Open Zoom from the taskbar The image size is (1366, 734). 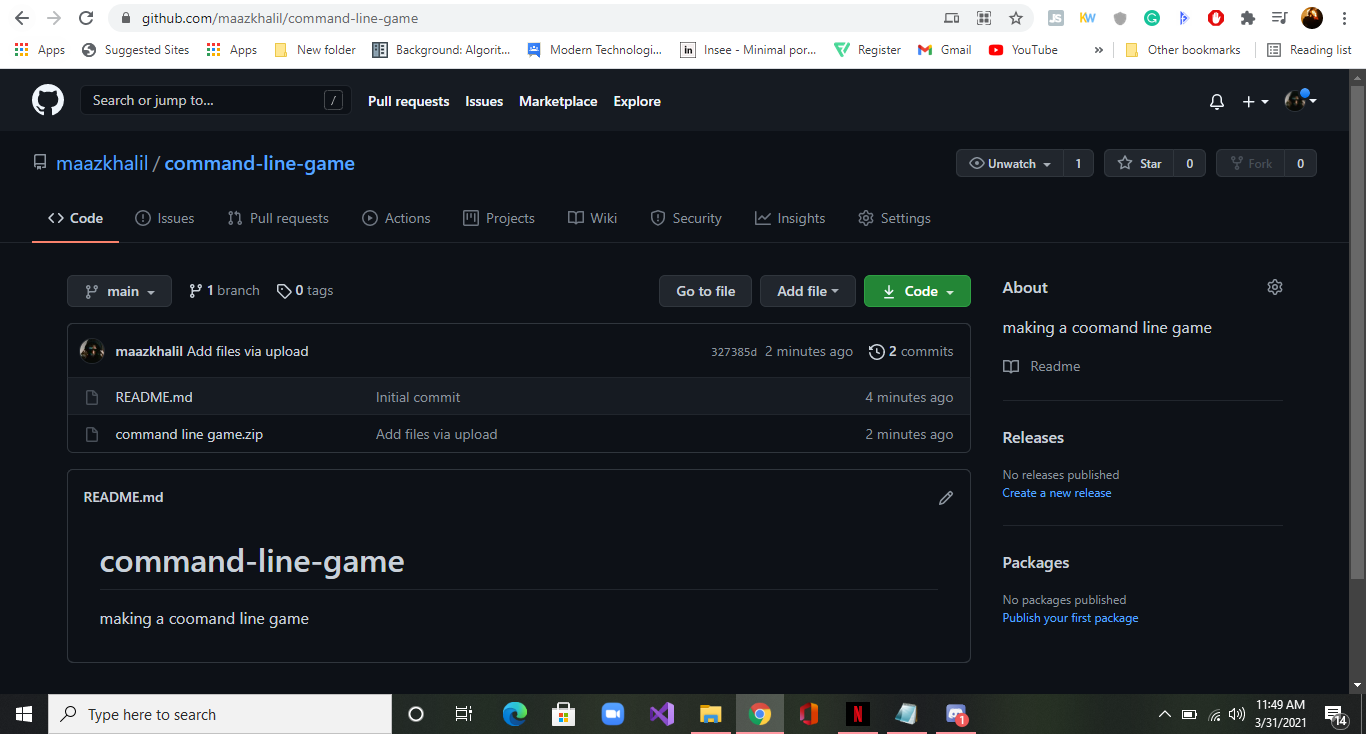point(612,714)
